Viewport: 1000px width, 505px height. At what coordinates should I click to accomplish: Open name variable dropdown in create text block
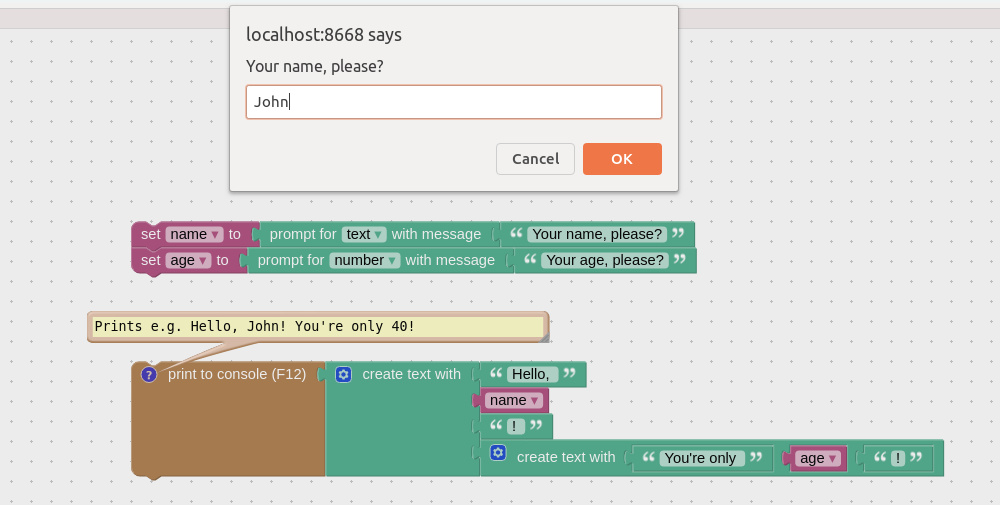[514, 400]
